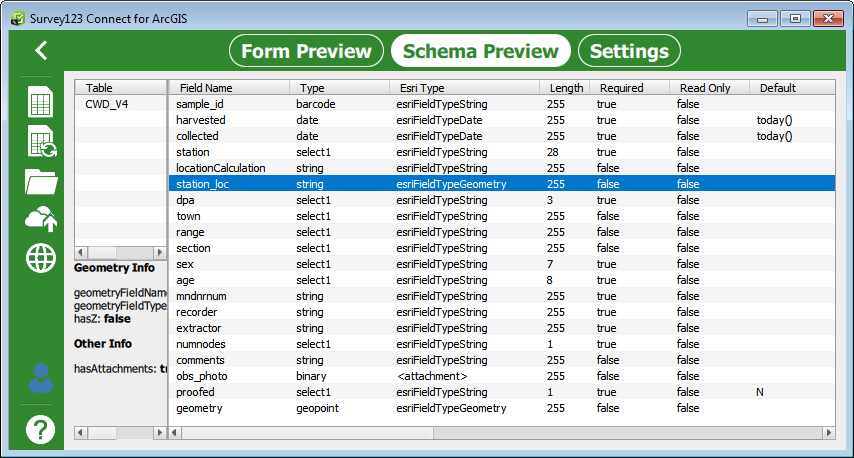Select the town field row

click(502, 216)
